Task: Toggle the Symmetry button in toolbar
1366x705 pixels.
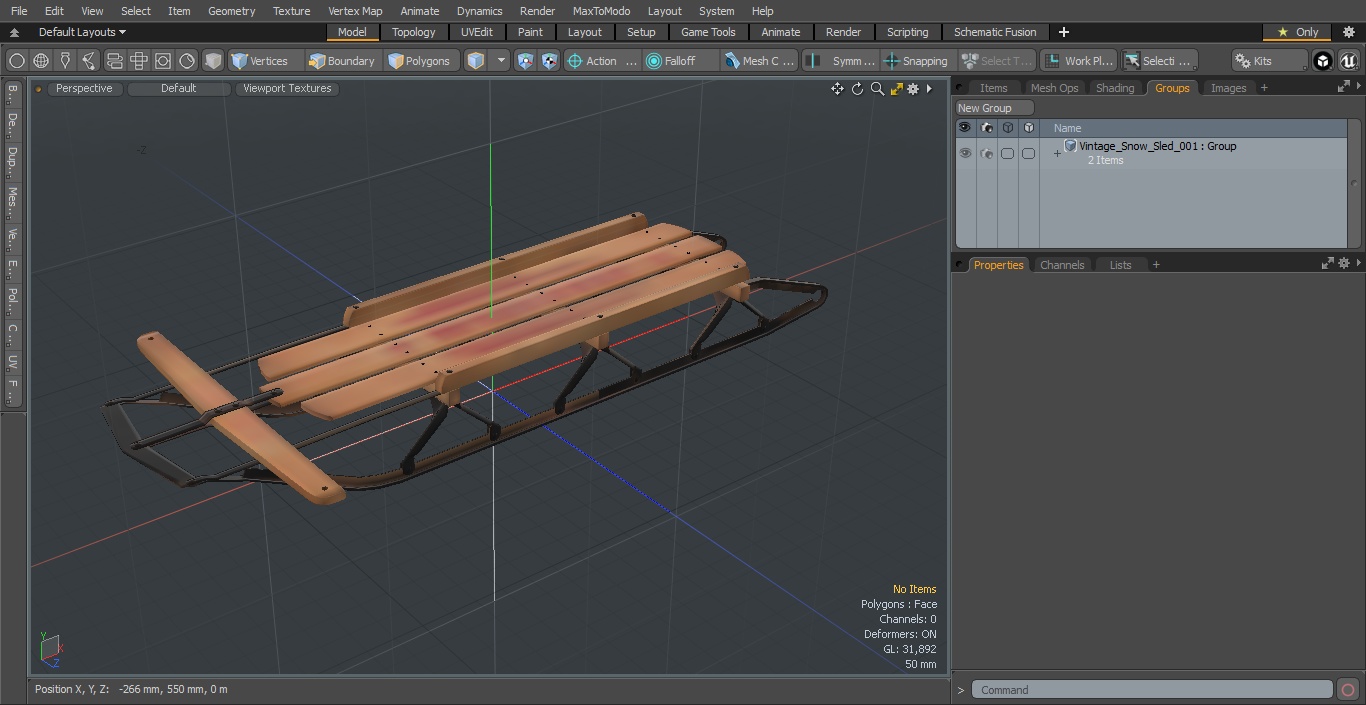Action: 841,61
